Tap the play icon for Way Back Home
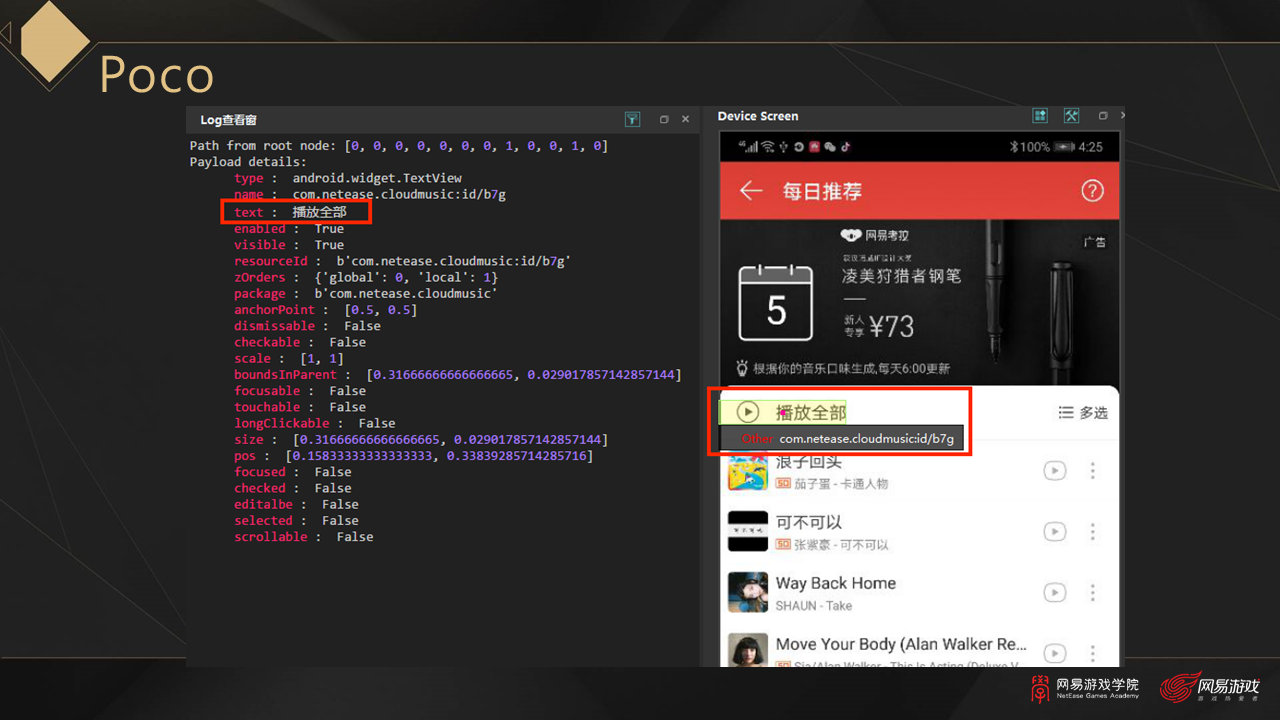Viewport: 1280px width, 720px height. pyautogui.click(x=1054, y=593)
